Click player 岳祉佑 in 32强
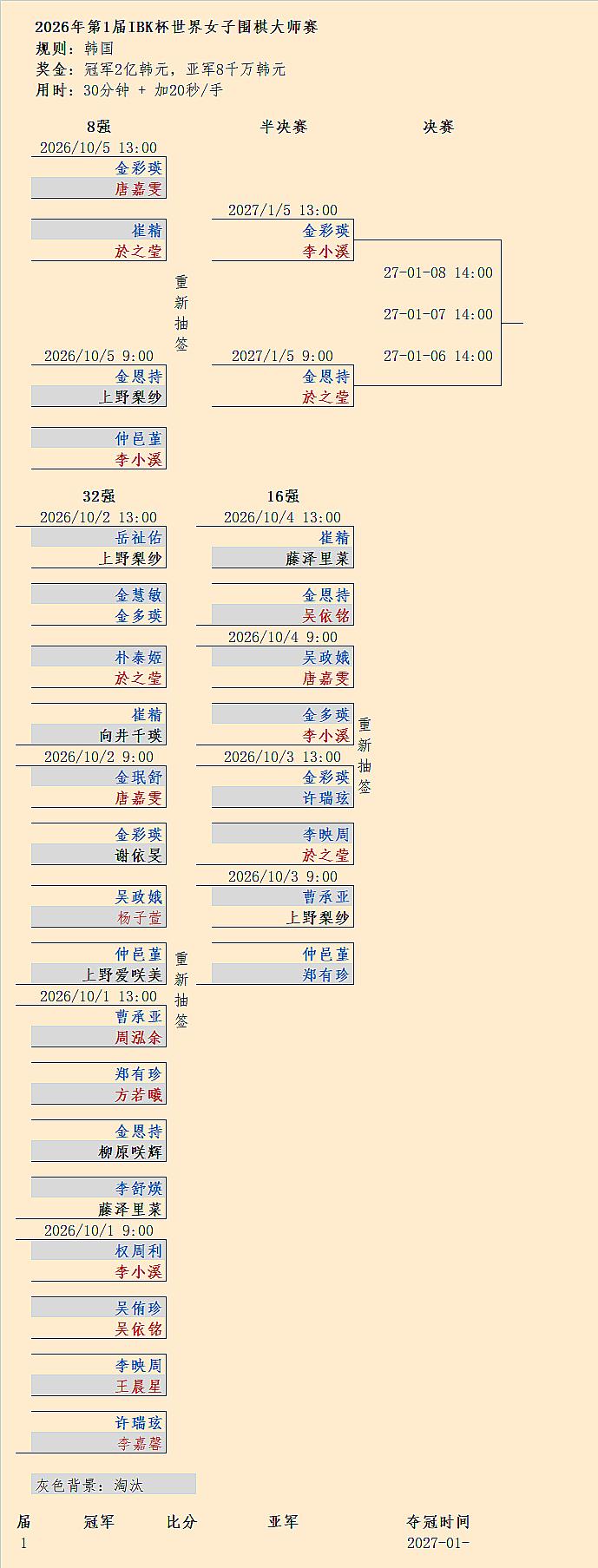This screenshot has height=1568, width=598. coord(139,538)
